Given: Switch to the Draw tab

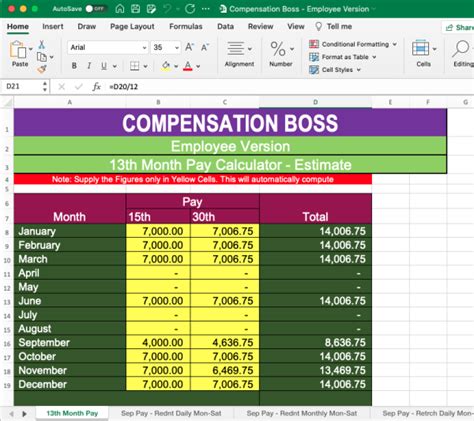Looking at the screenshot, I should [87, 26].
